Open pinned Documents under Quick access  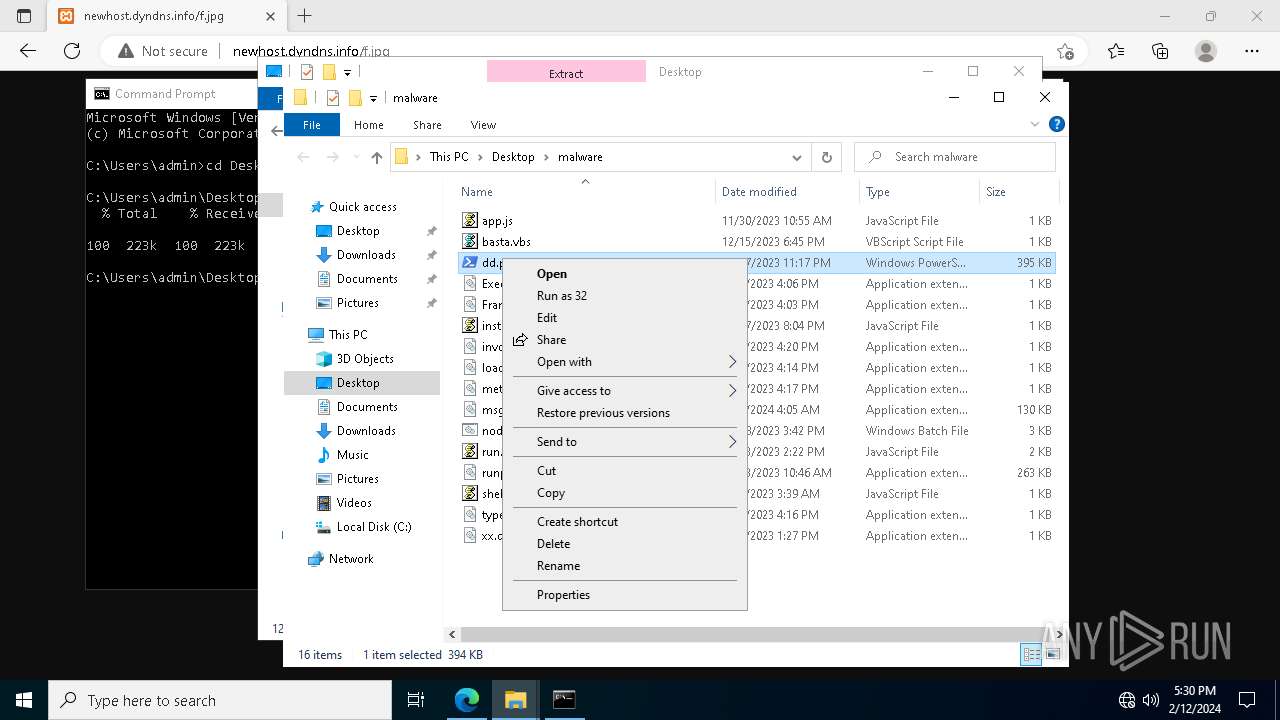pyautogui.click(x=367, y=279)
